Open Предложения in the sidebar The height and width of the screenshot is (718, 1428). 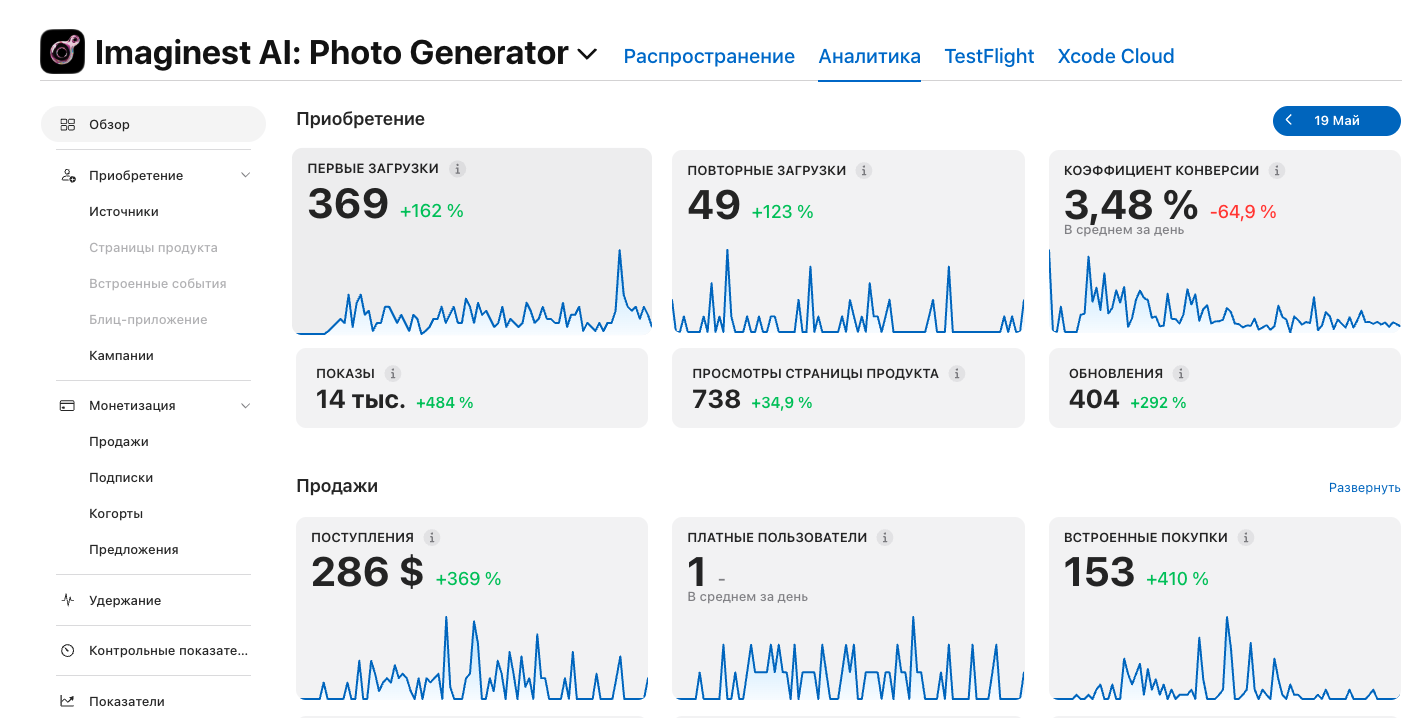134,550
